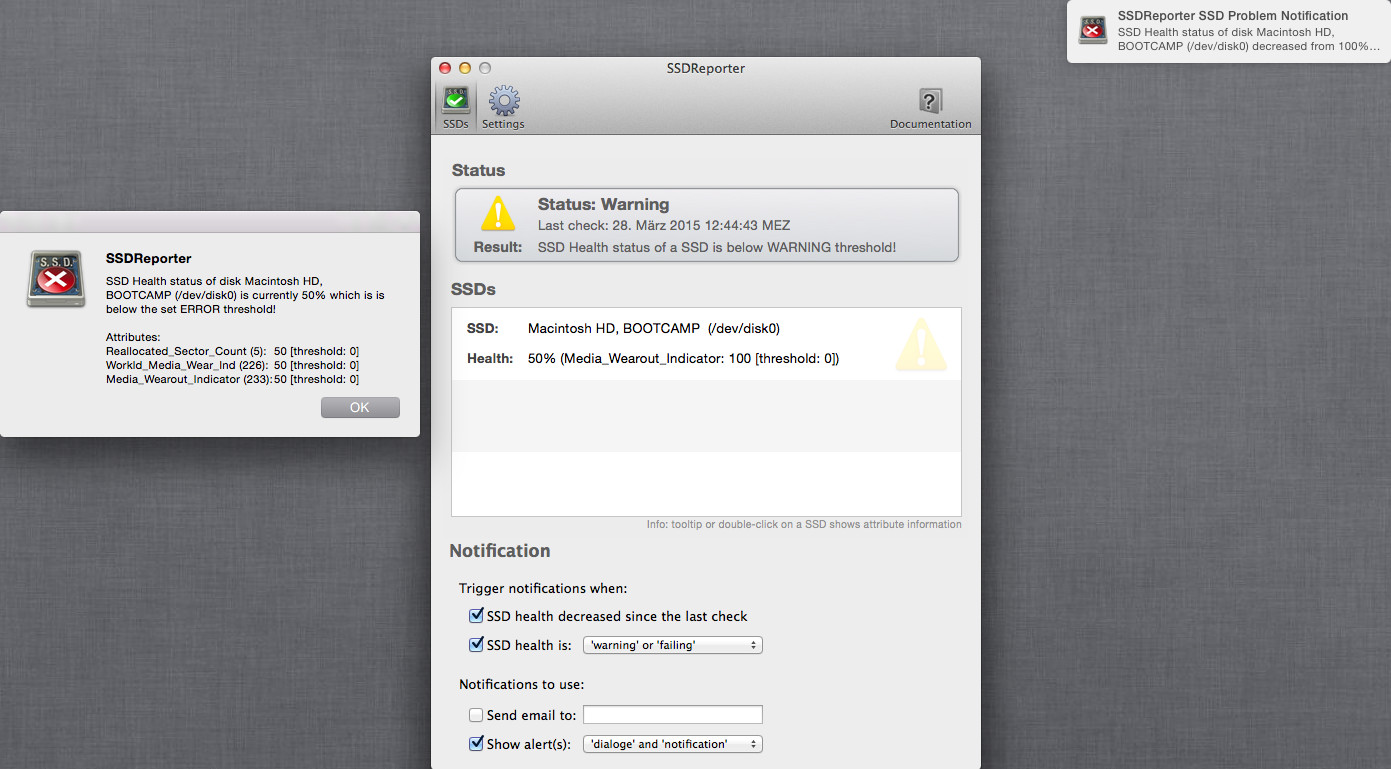
Task: Click the red X SSD icon in alert dialog
Action: (57, 279)
